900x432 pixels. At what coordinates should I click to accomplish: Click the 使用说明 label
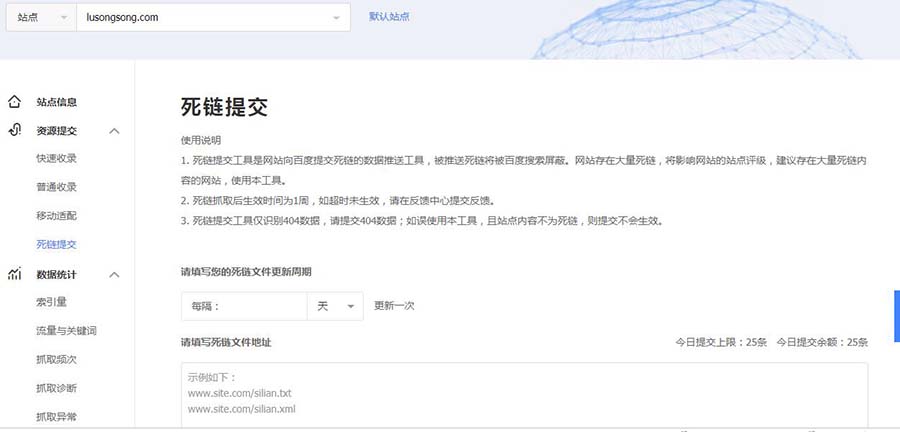(201, 140)
